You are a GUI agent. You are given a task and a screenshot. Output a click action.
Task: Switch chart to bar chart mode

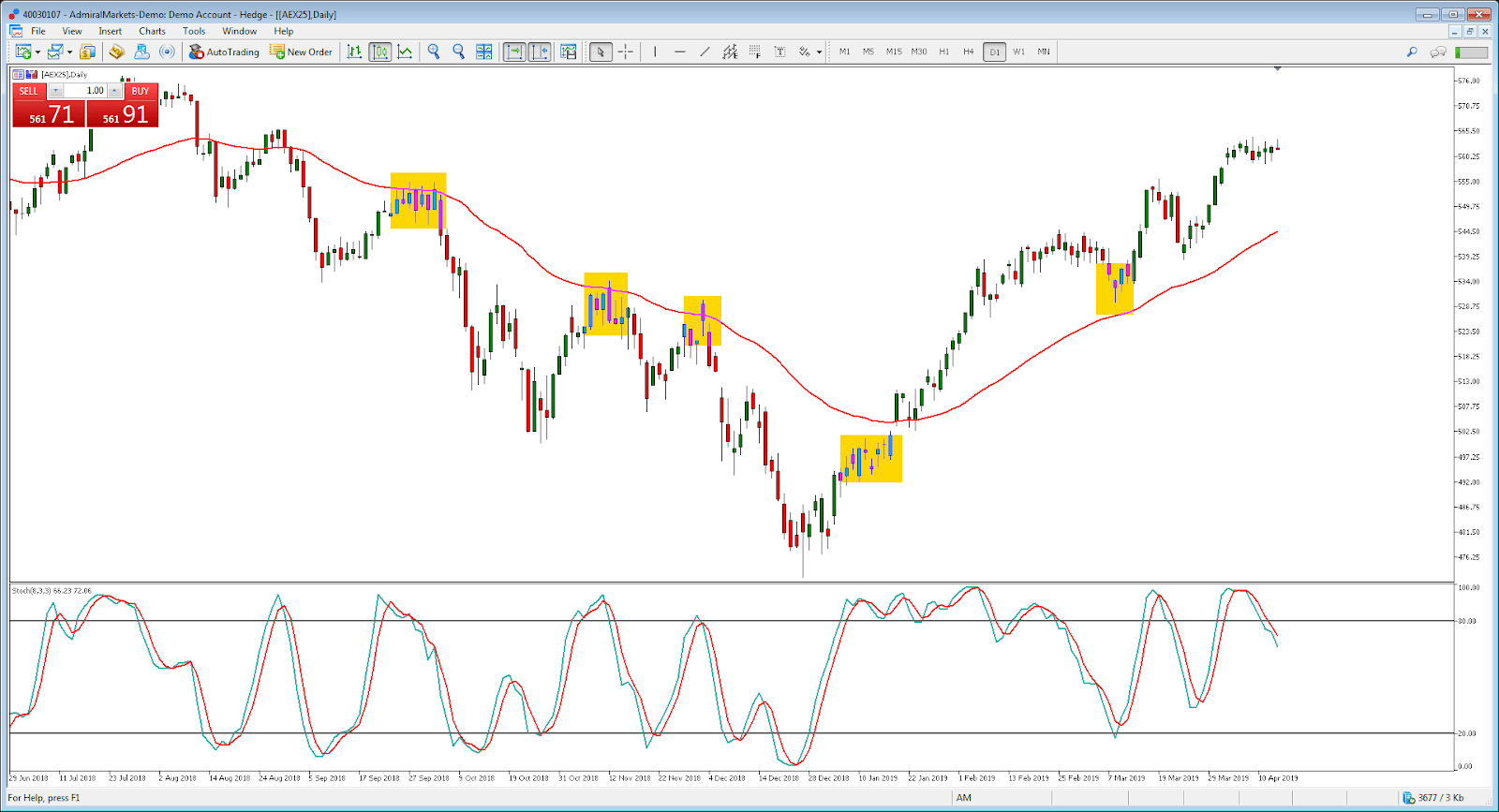[x=354, y=52]
